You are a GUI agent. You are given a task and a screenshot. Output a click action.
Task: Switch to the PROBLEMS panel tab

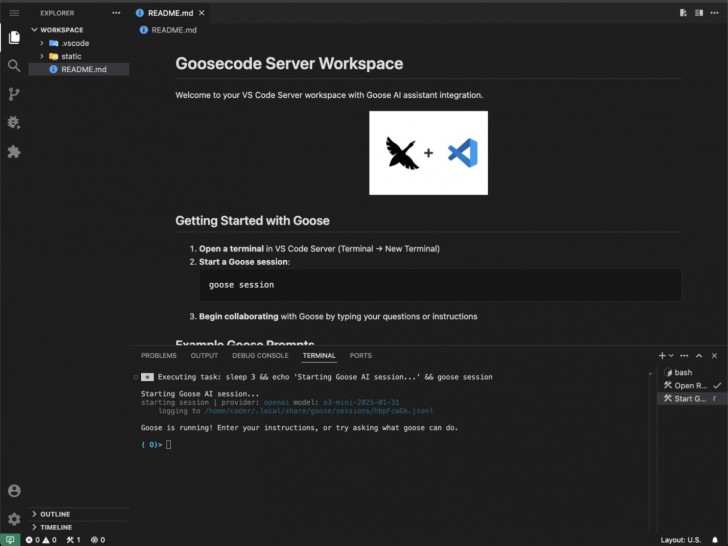pyautogui.click(x=159, y=356)
